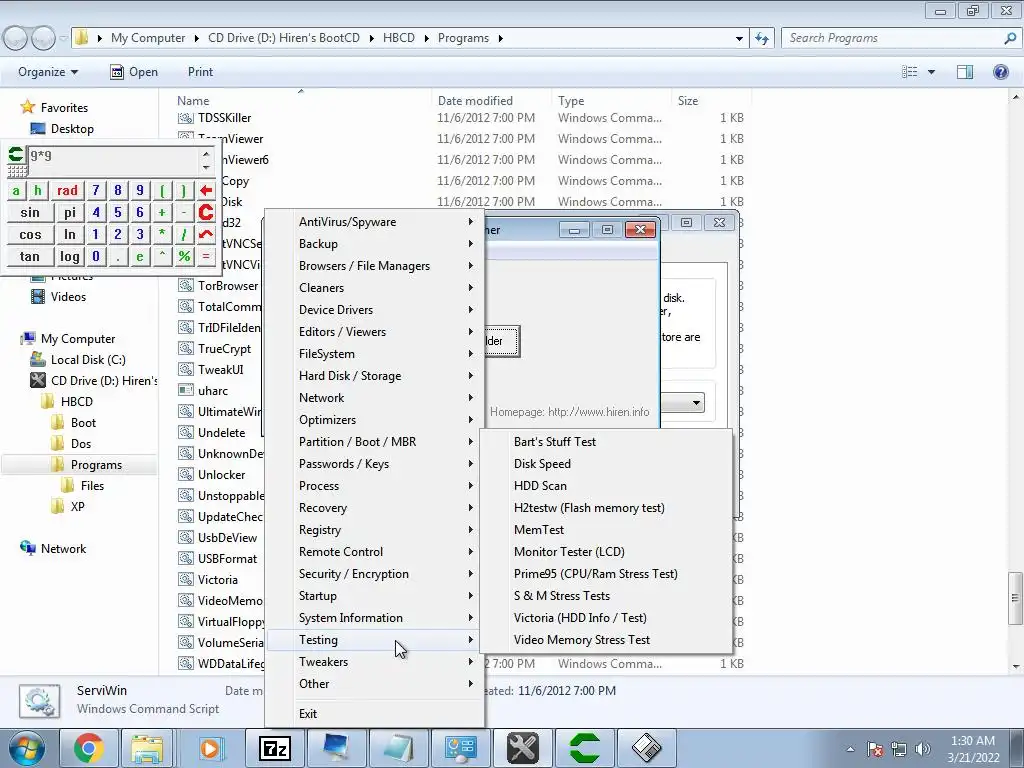Screen dimensions: 1024x768
Task: Toggle the preview pane icon
Action: (x=965, y=72)
